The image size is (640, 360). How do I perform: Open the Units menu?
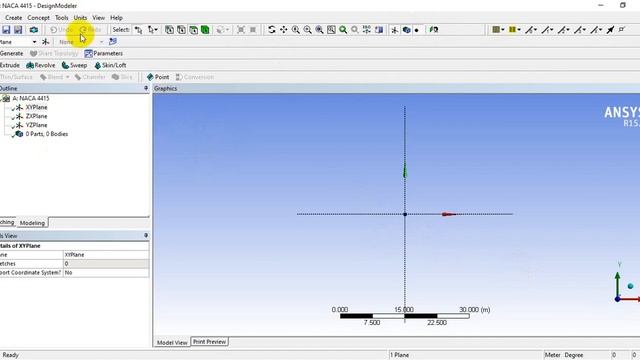(x=80, y=18)
